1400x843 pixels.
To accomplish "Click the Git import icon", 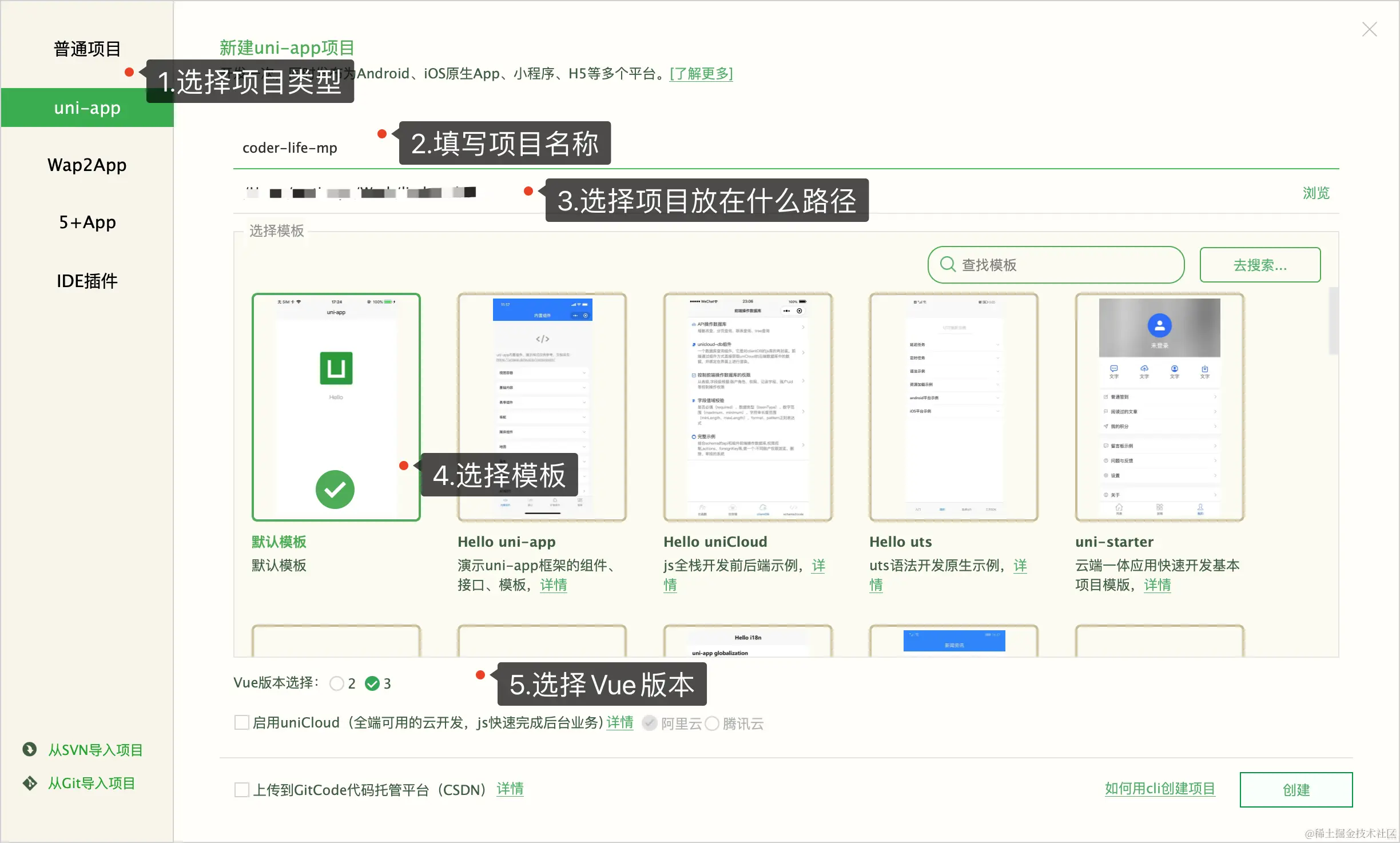I will click(29, 783).
